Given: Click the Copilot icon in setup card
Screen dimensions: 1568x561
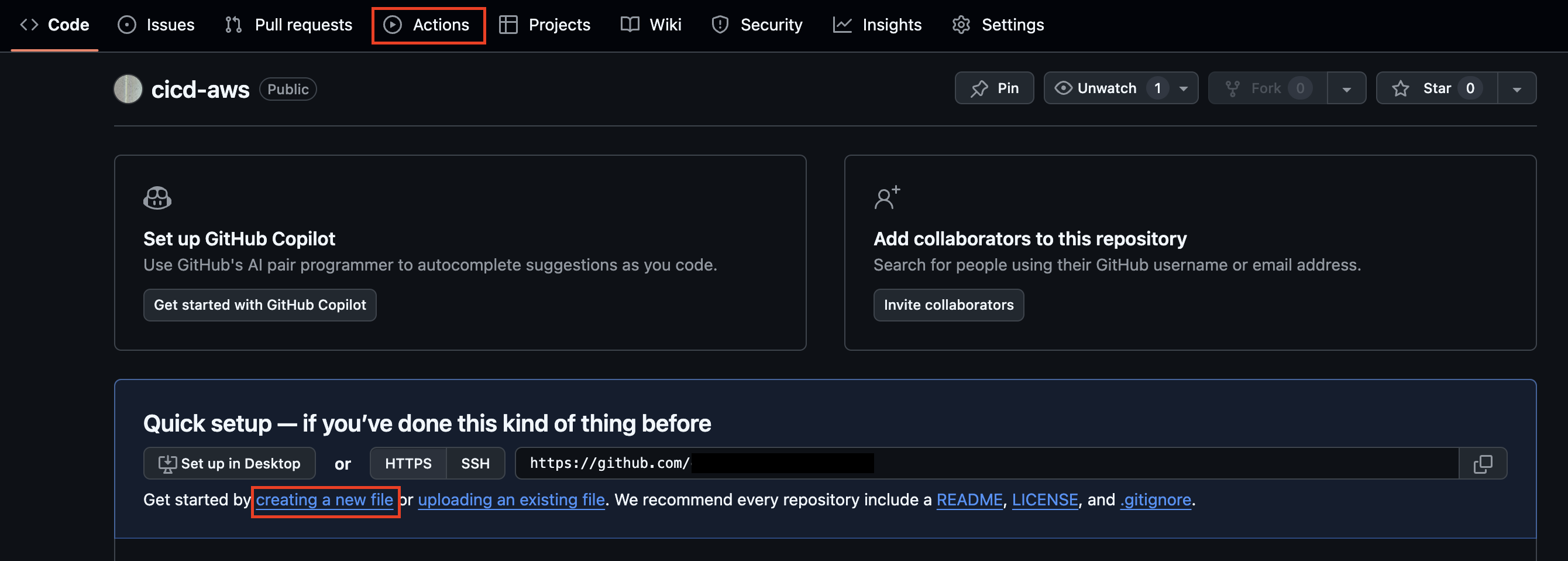Looking at the screenshot, I should click(157, 197).
